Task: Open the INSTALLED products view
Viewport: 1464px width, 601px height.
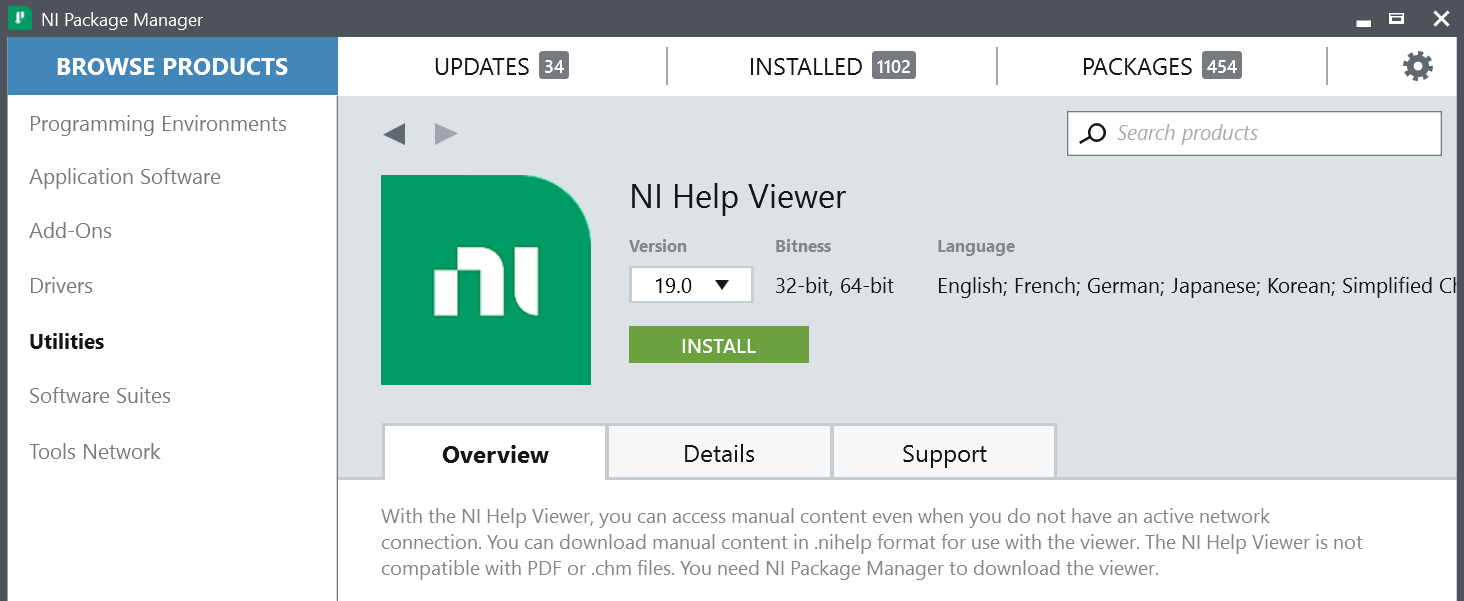Action: [x=831, y=66]
